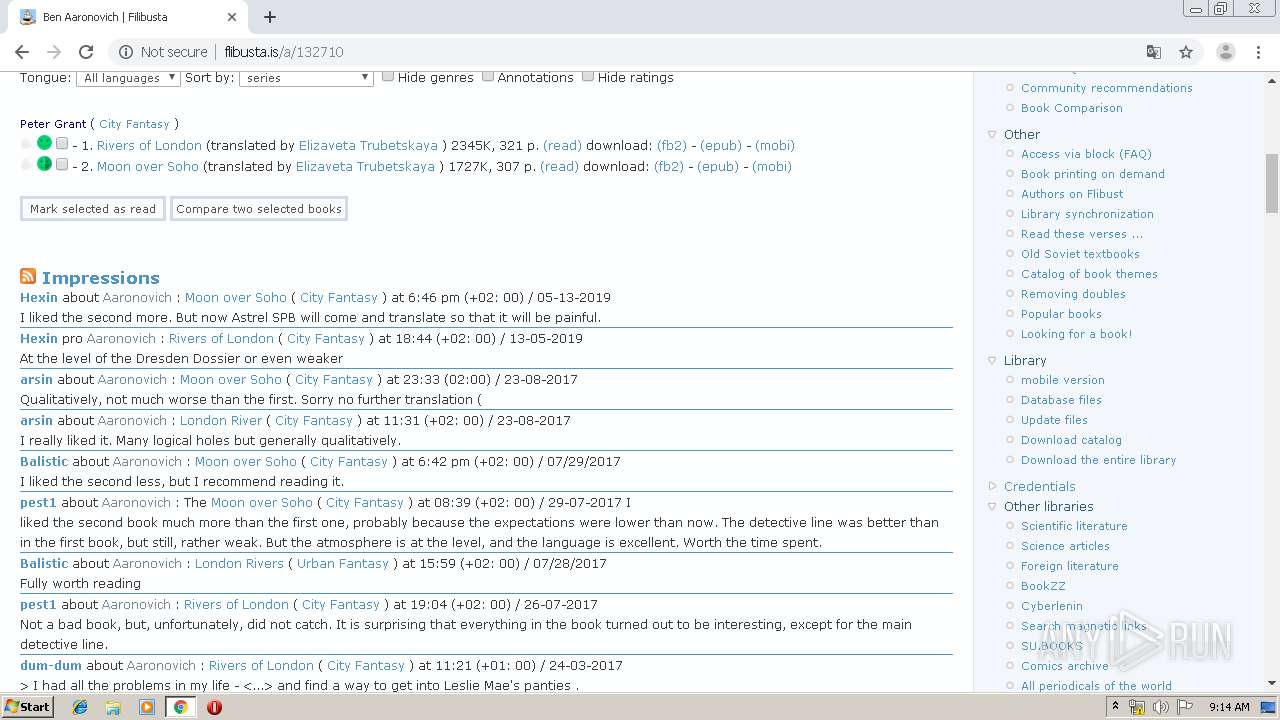Collapse the Library sidebar section
The image size is (1280, 720).
(992, 360)
